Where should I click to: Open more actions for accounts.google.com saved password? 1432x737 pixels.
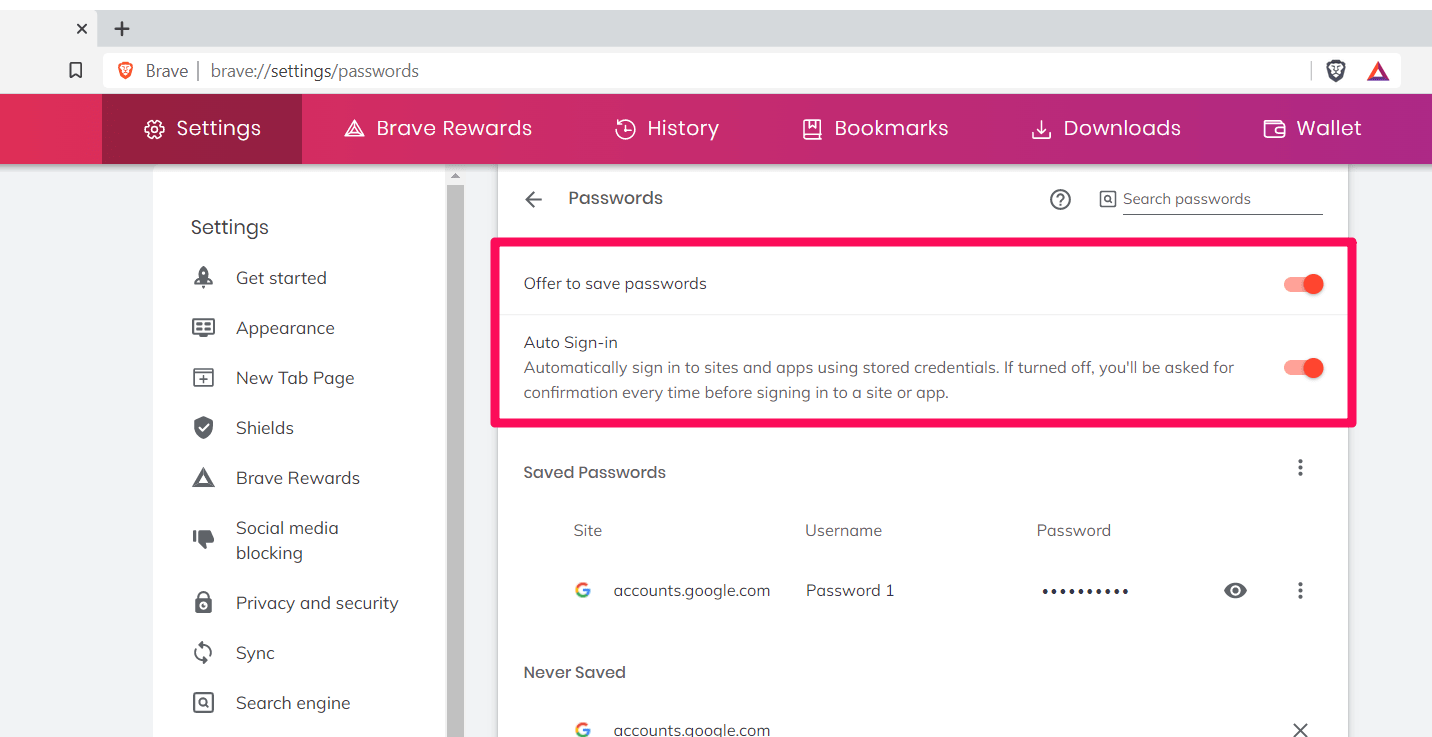click(x=1300, y=590)
